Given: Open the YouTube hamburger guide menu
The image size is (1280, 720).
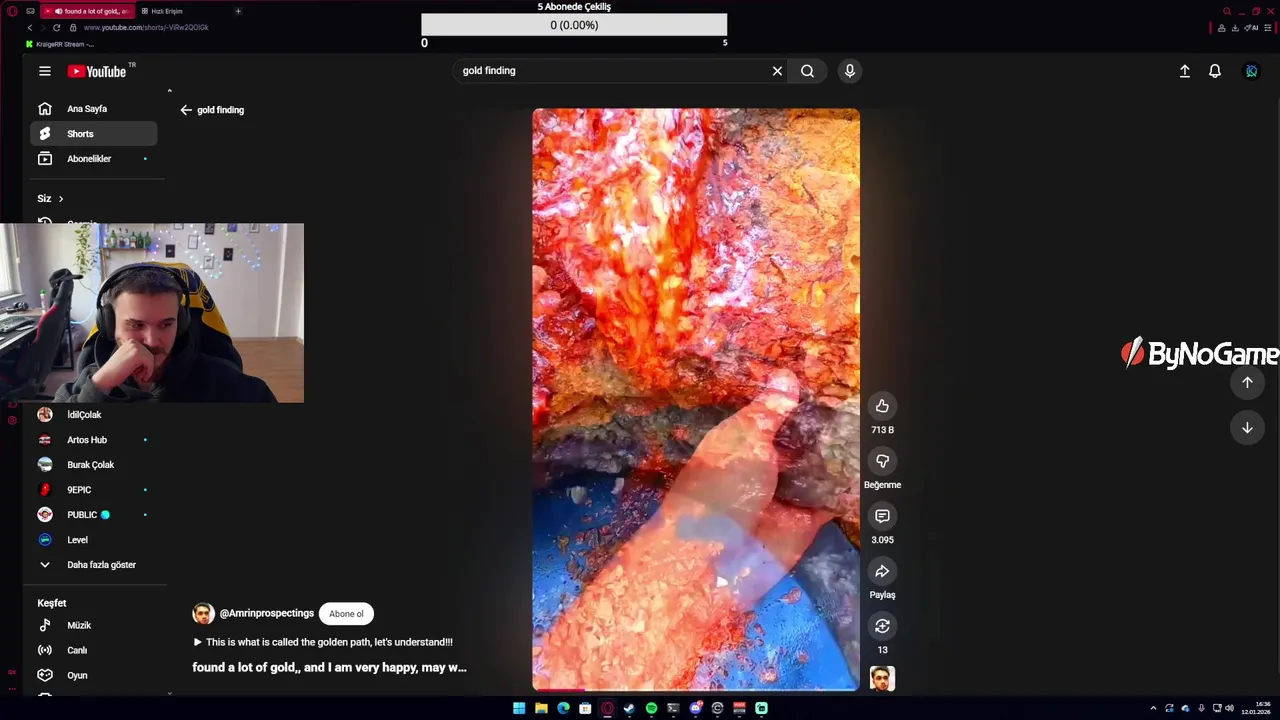Looking at the screenshot, I should [44, 71].
